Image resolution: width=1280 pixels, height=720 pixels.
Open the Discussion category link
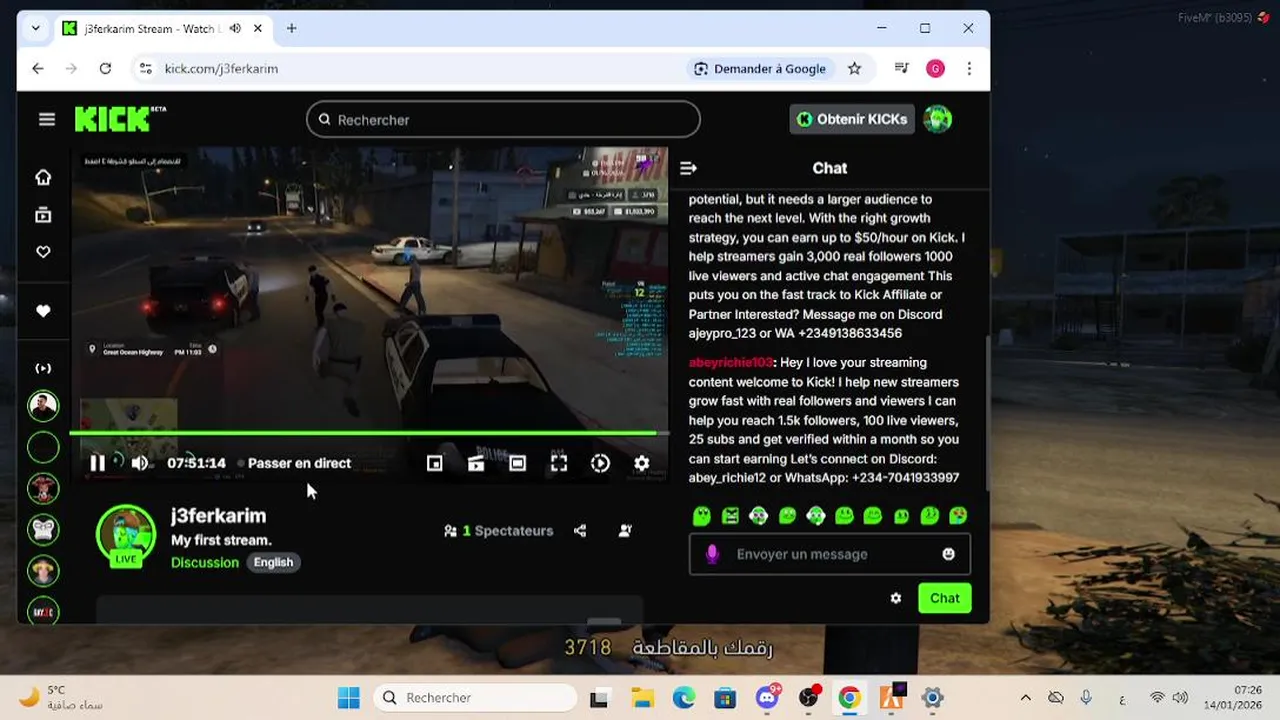coord(205,562)
